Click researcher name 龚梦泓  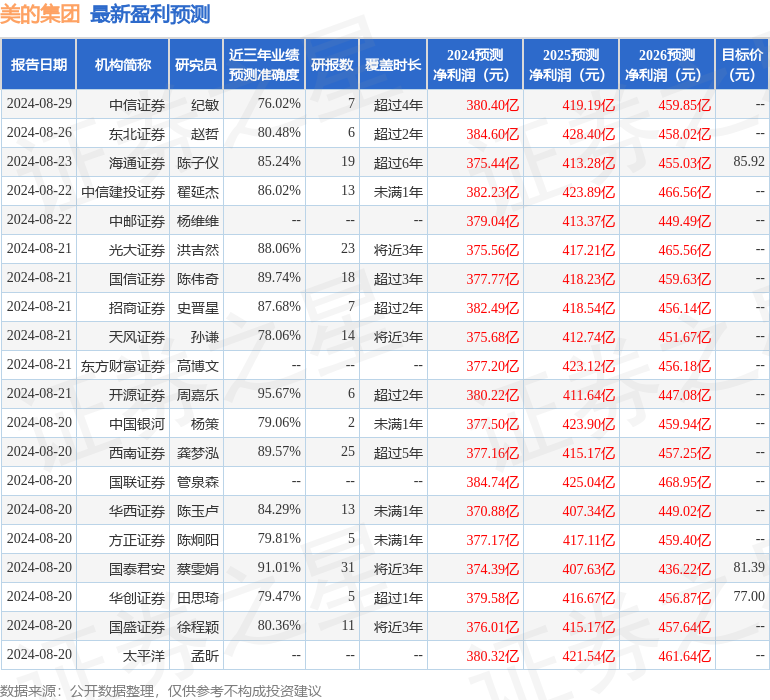[198, 453]
